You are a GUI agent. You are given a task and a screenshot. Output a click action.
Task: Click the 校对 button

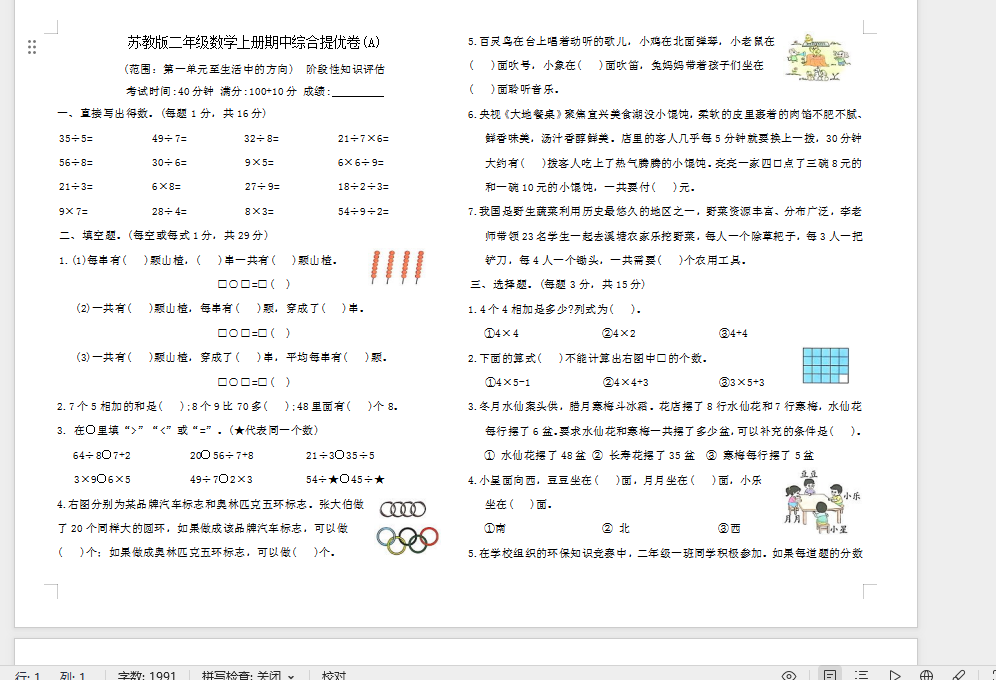(333, 676)
